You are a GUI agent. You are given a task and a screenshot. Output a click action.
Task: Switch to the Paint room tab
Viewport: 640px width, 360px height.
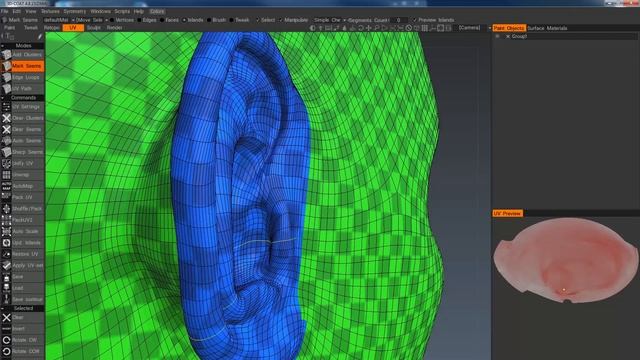9,28
